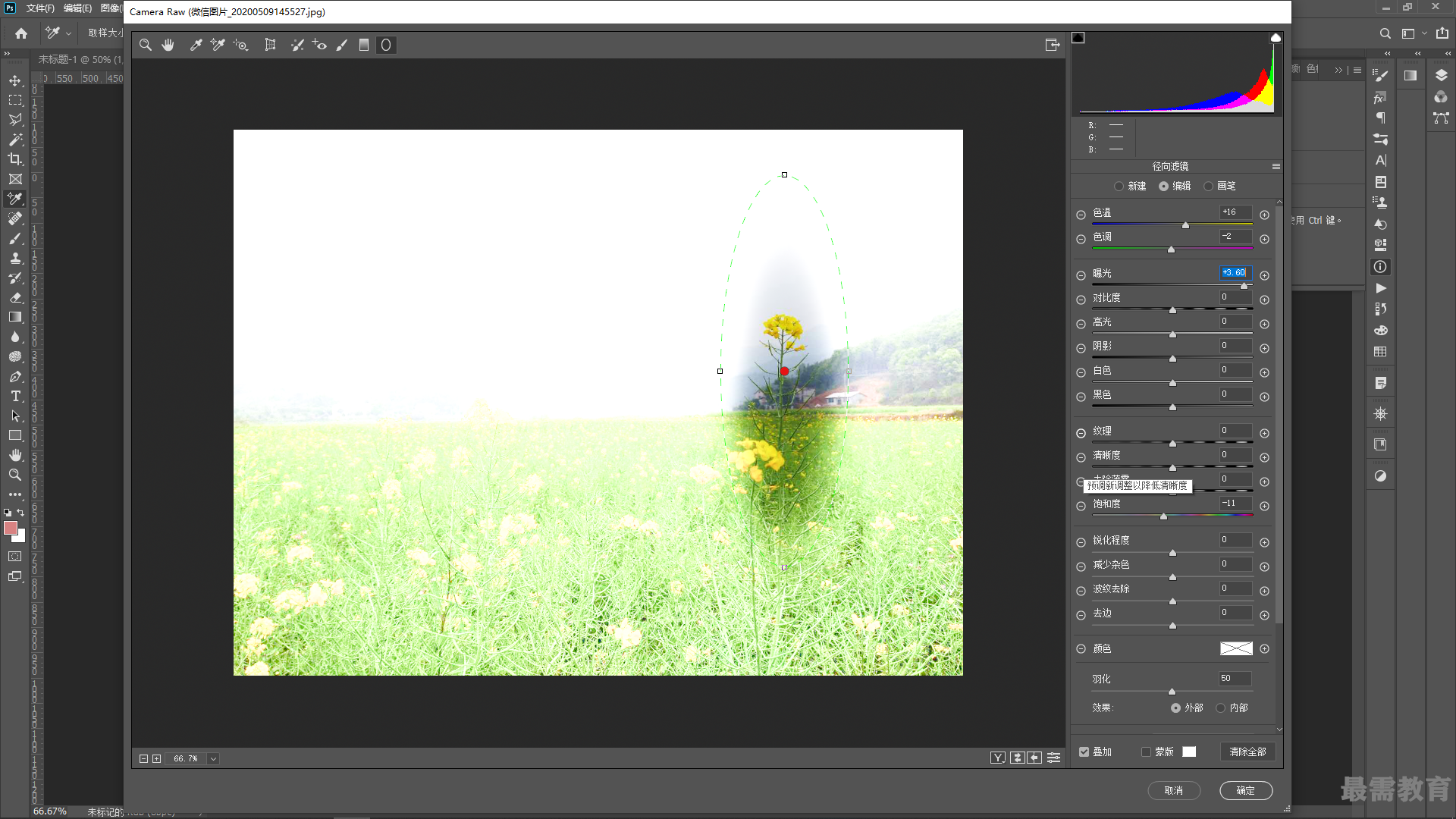Open Photoshop share icon at top right
The image size is (1456, 819).
[1442, 33]
